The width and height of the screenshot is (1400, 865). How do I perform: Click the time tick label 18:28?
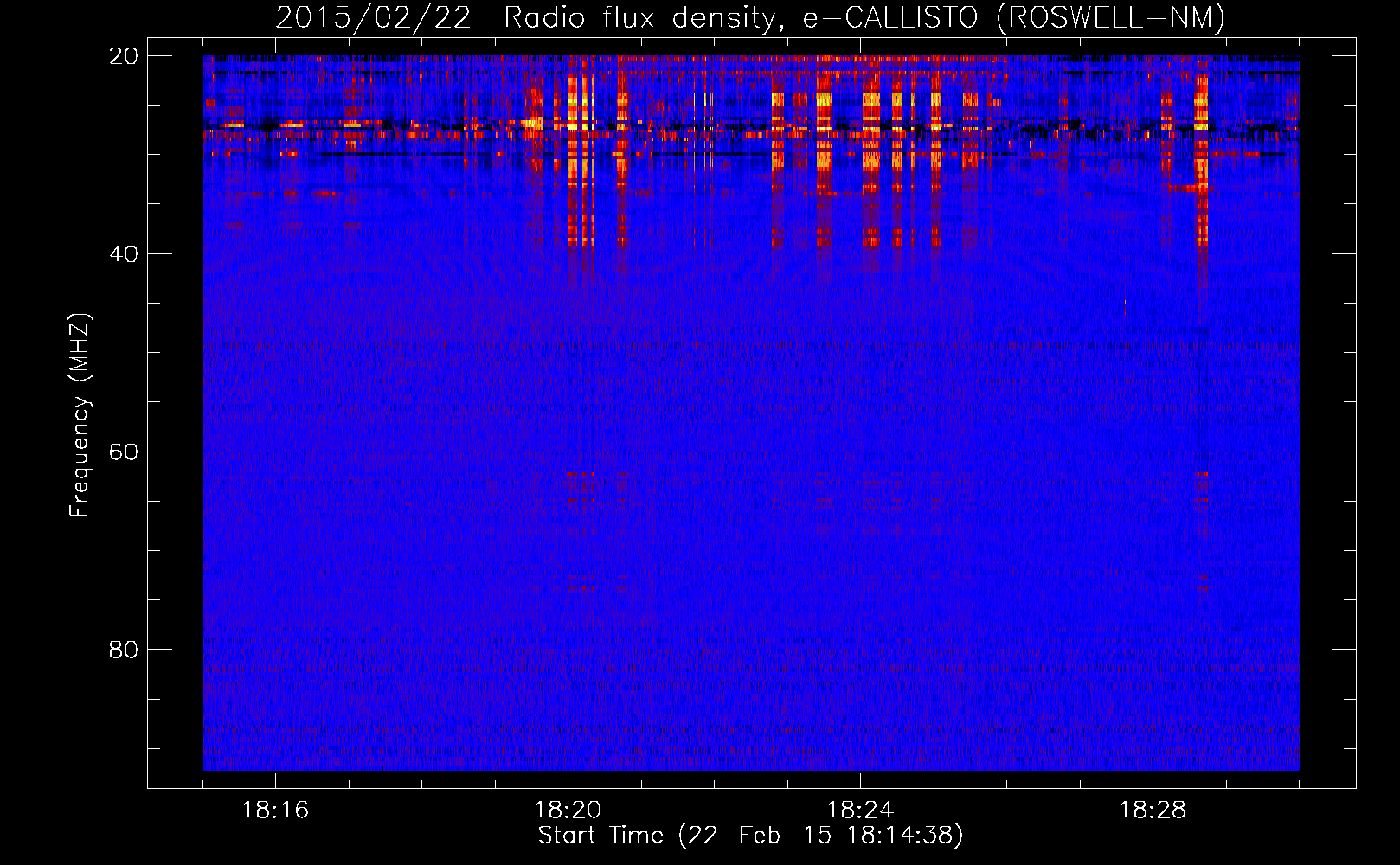1153,811
